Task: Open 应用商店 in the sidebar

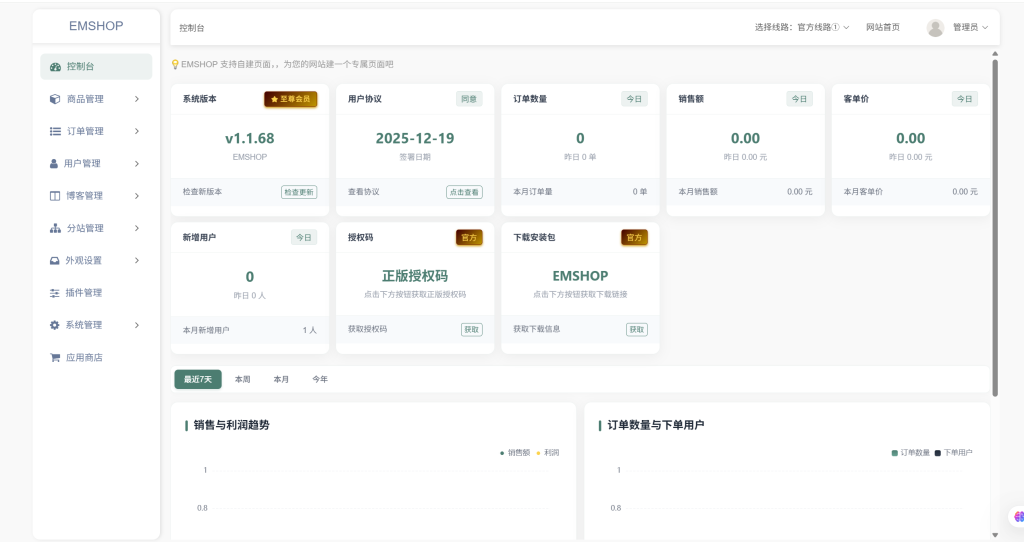Action: tap(96, 358)
